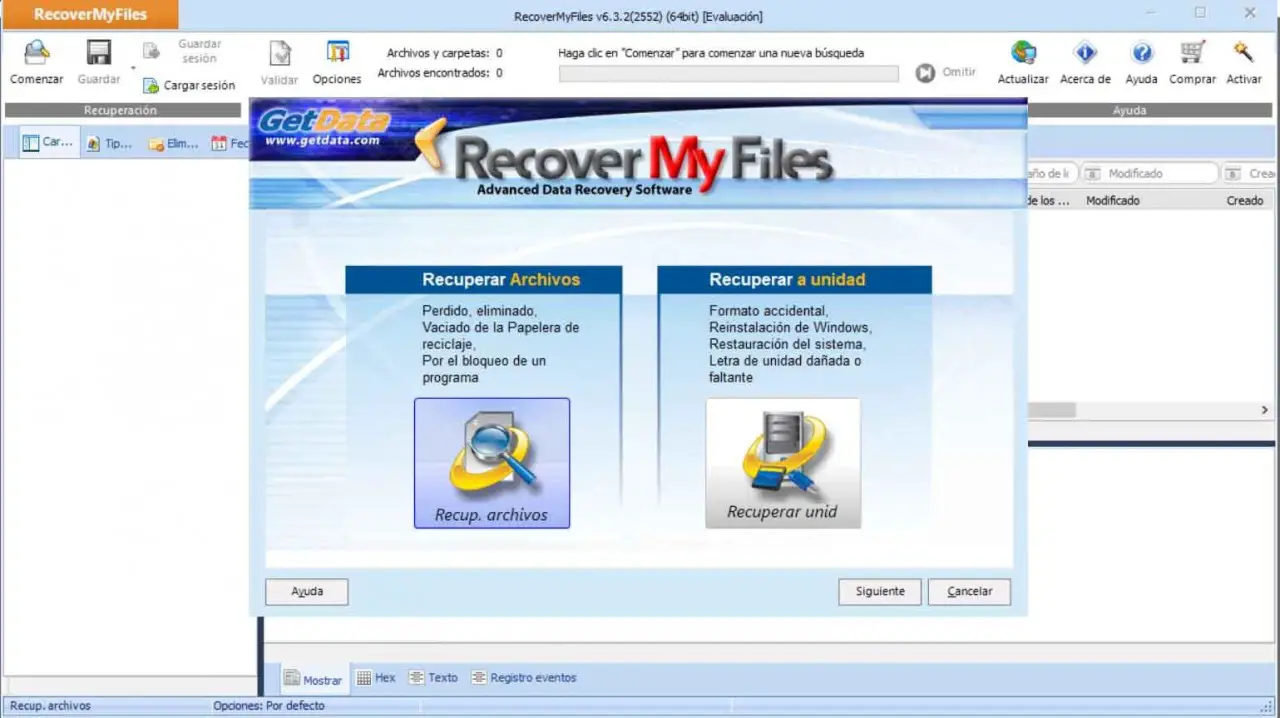Switch to the Tip... file type tab
This screenshot has width=1280, height=718.
click(110, 143)
